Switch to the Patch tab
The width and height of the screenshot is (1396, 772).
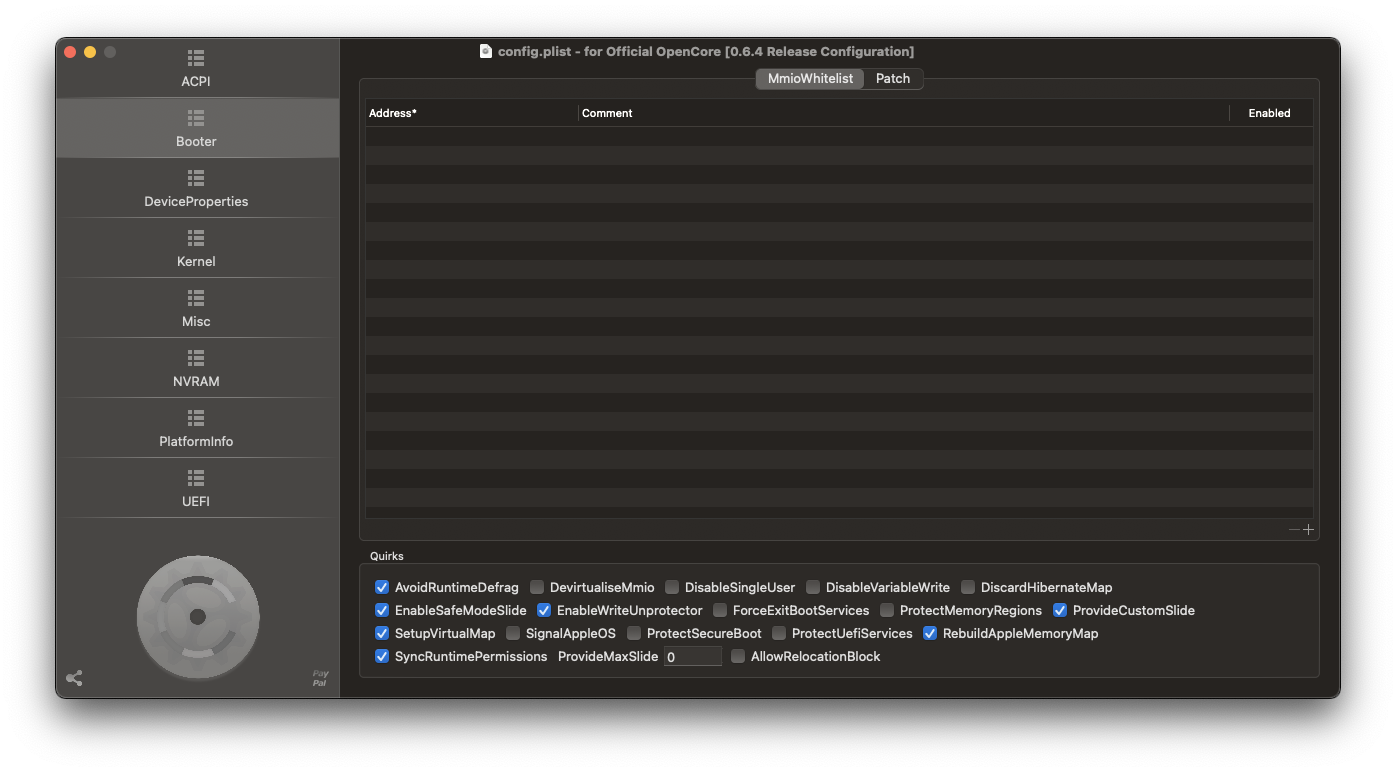click(x=892, y=78)
